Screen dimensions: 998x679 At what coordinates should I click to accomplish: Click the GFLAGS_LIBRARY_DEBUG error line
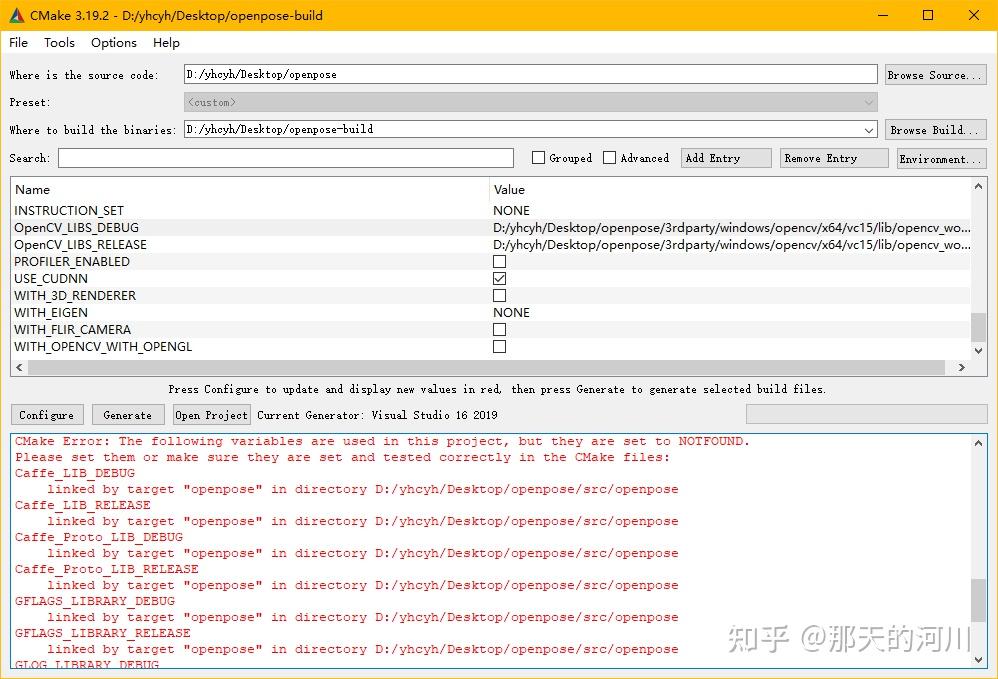95,601
